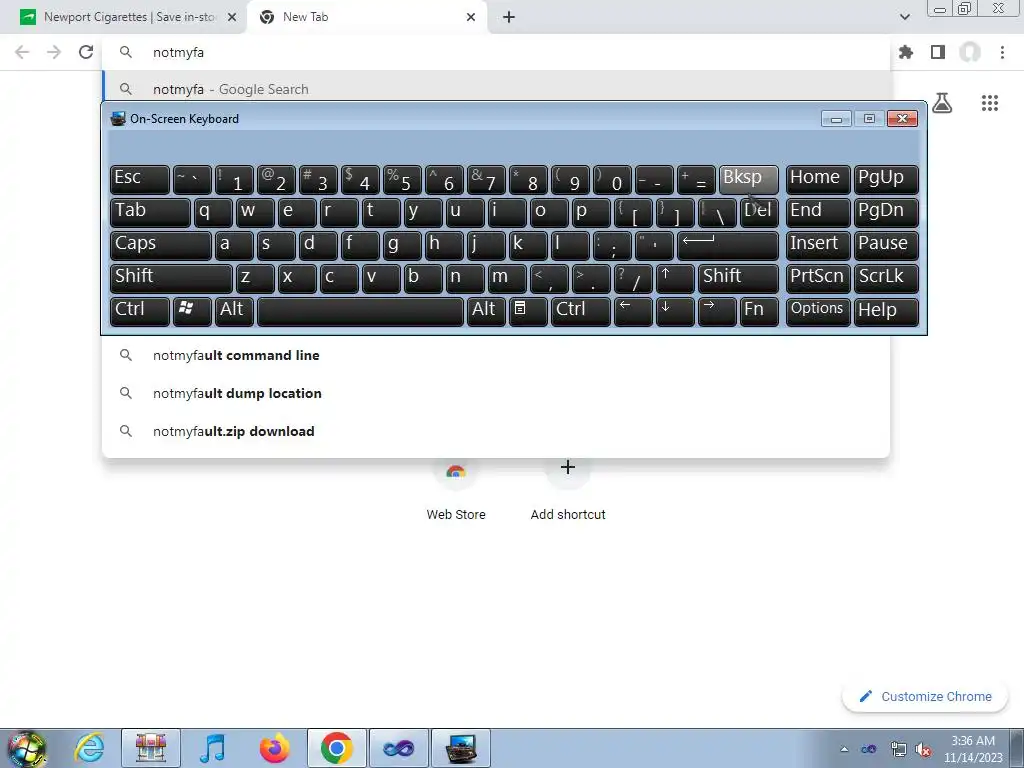The width and height of the screenshot is (1024, 768).
Task: Click the Chrome reload page icon
Action: [x=86, y=52]
